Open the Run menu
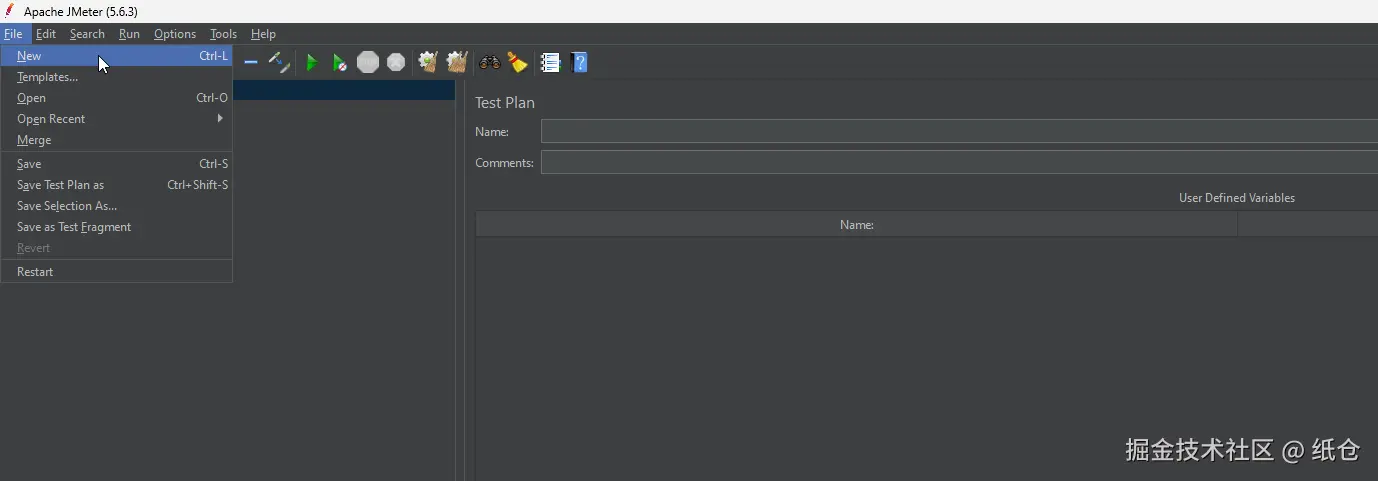This screenshot has height=481, width=1378. (129, 34)
